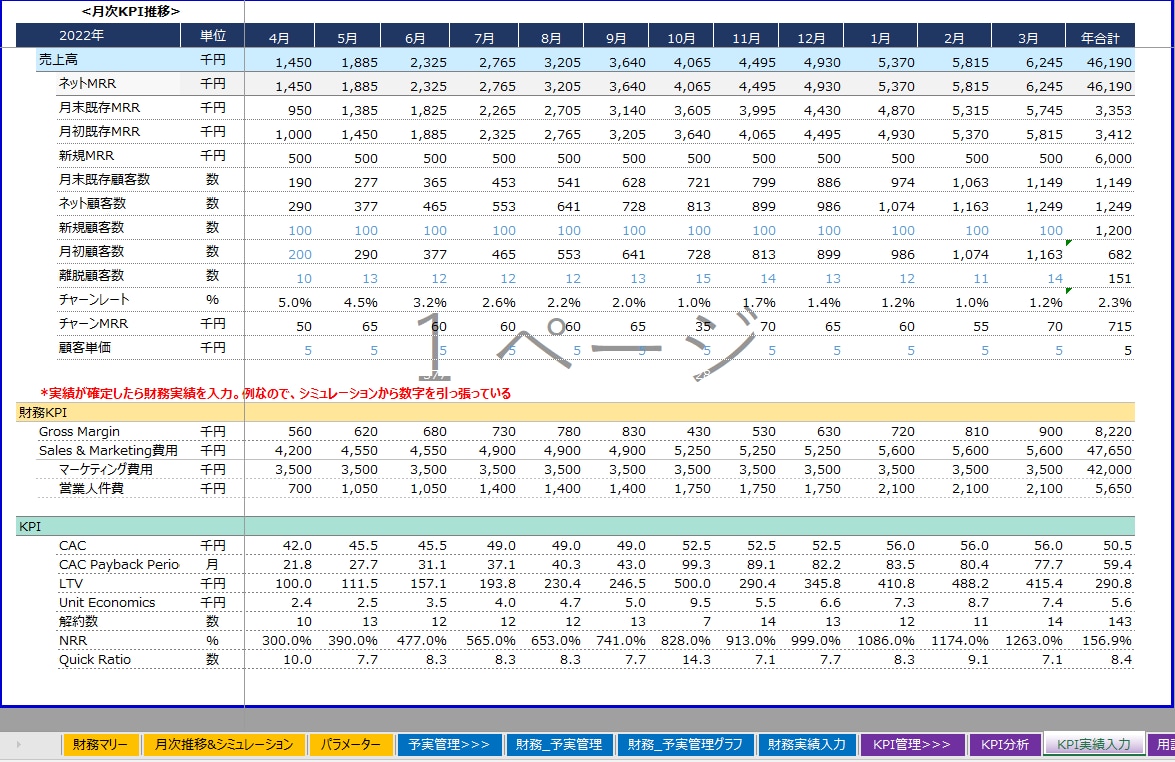Image resolution: width=1175 pixels, height=762 pixels.
Task: Select the チャーンレート row label
Action: (94, 299)
